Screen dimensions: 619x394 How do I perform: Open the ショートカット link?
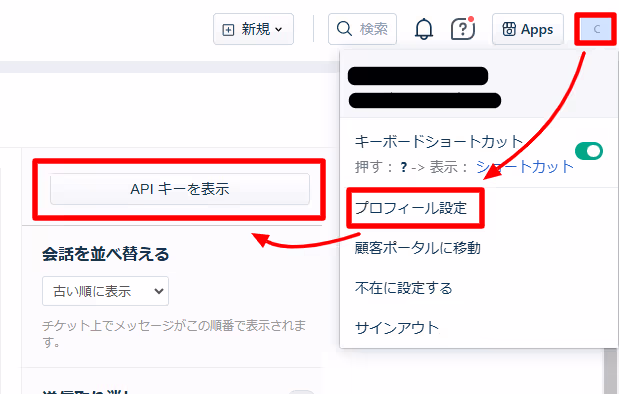(525, 167)
